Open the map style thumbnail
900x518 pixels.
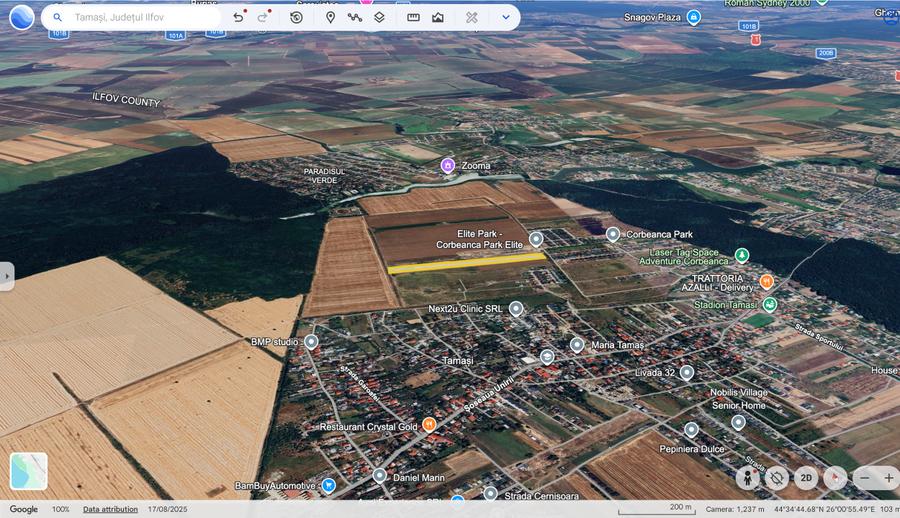pyautogui.click(x=28, y=471)
